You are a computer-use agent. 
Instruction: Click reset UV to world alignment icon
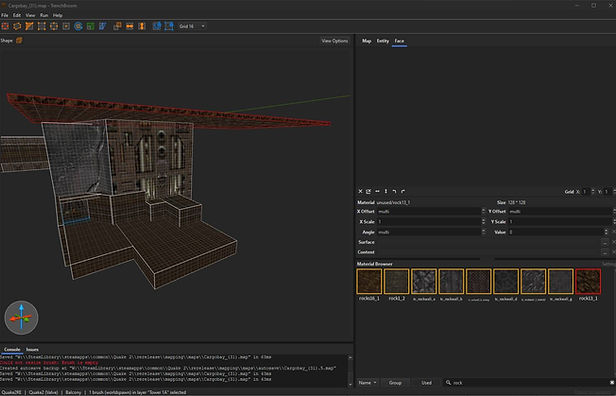[368, 191]
